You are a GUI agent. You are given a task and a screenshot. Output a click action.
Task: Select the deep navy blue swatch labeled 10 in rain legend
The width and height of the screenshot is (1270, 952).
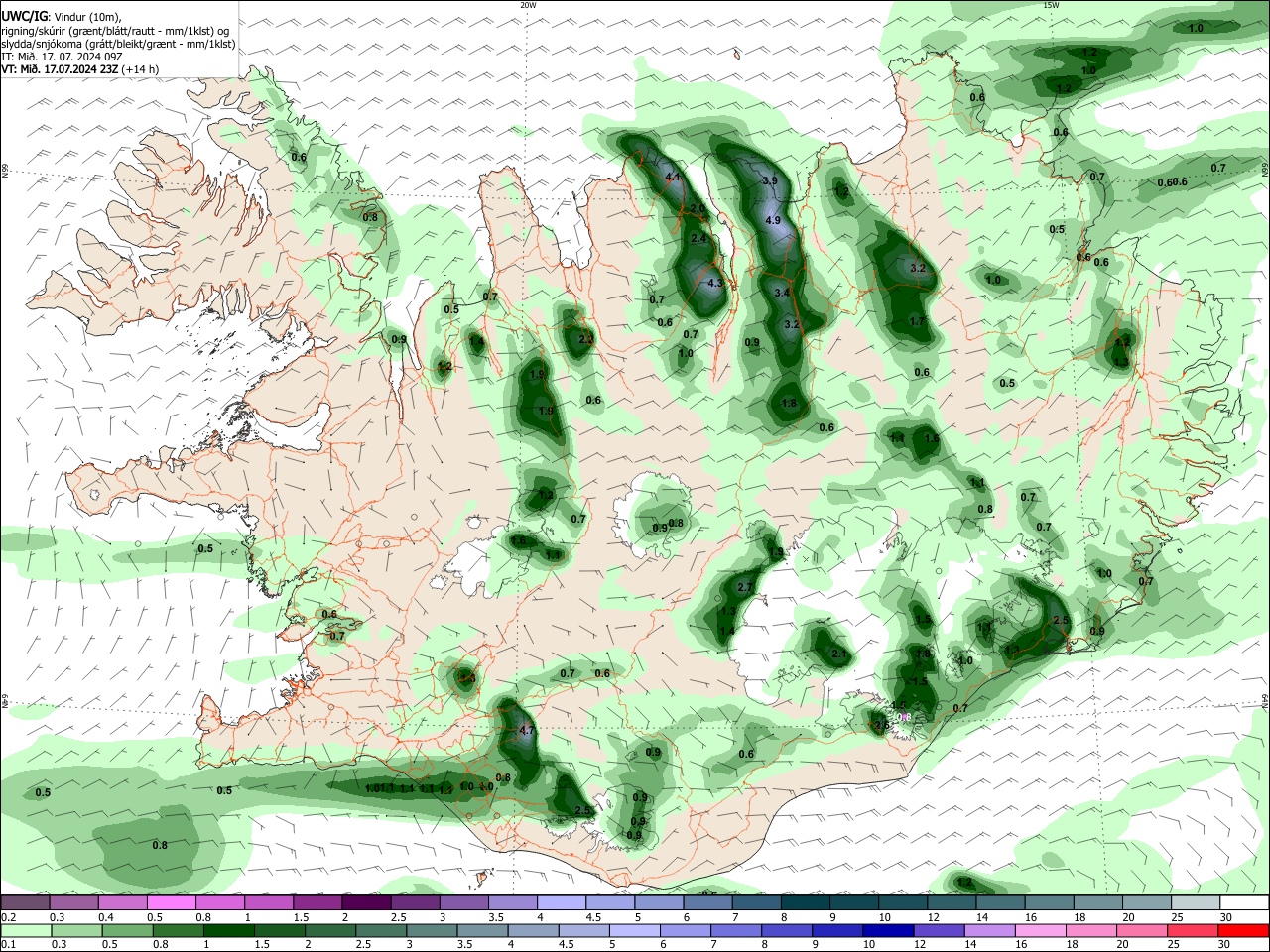pos(886,929)
